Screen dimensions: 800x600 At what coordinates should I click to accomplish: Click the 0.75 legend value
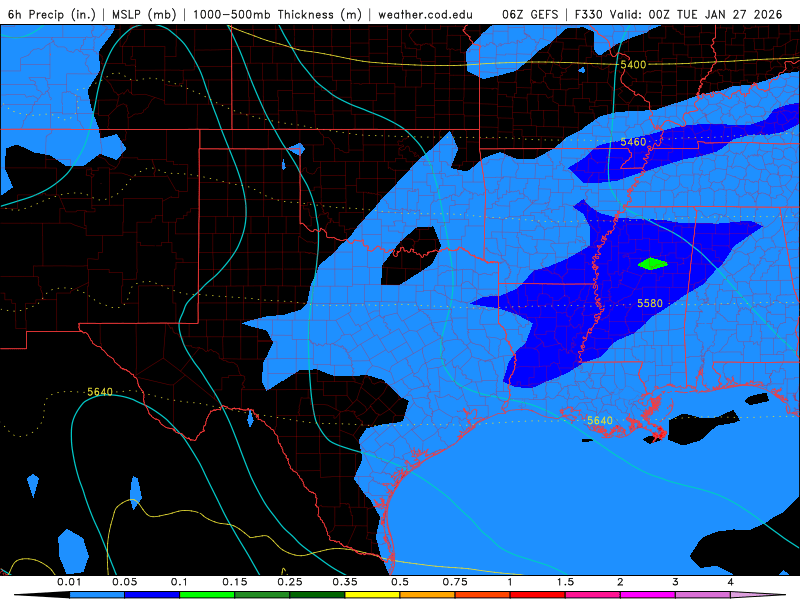(x=455, y=582)
